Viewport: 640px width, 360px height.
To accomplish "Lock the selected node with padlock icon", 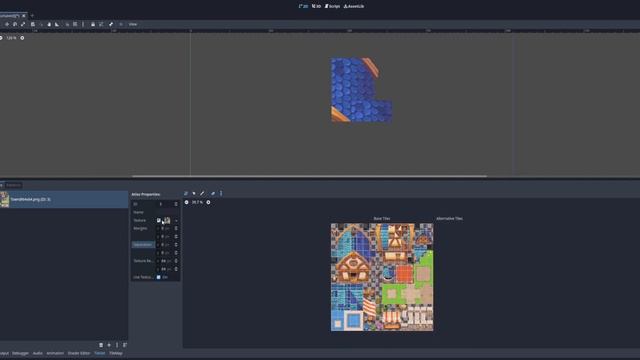I will [93, 24].
